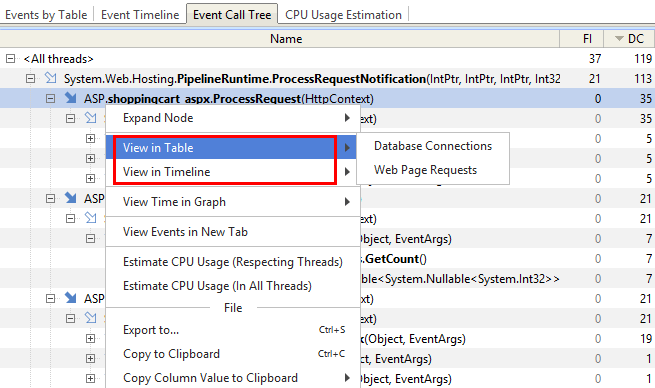
Task: Collapse the shoppingcart_aspx.ProcessRequest node
Action: (x=51, y=99)
